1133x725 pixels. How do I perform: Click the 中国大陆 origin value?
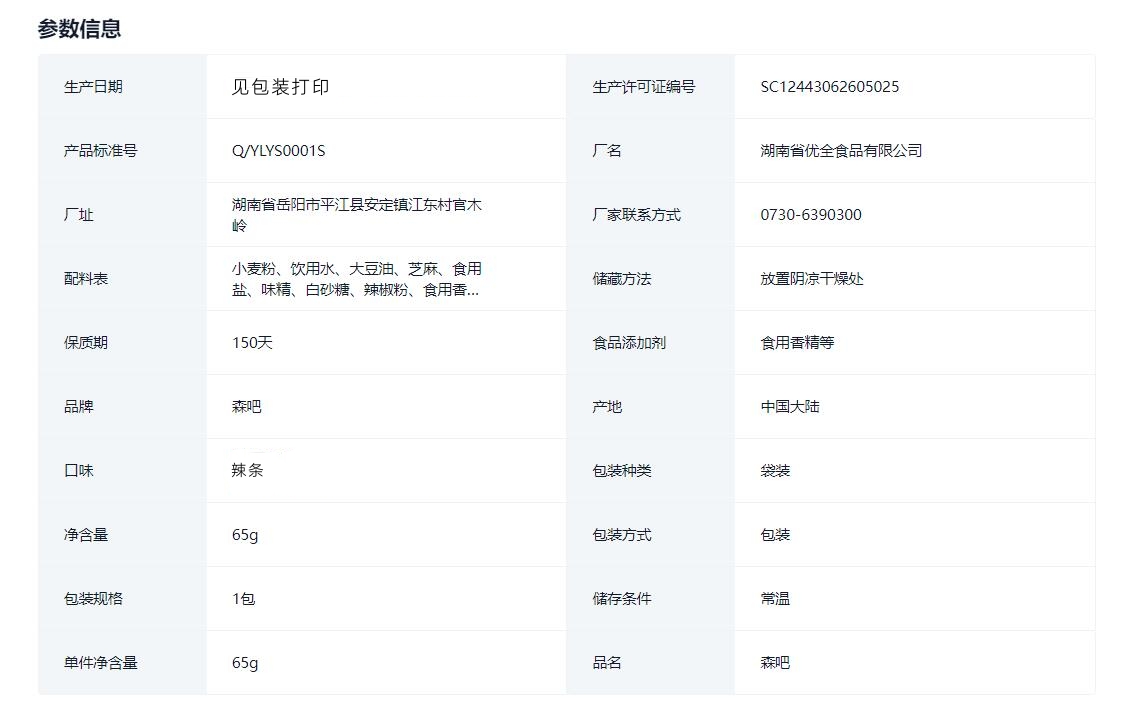click(x=789, y=407)
